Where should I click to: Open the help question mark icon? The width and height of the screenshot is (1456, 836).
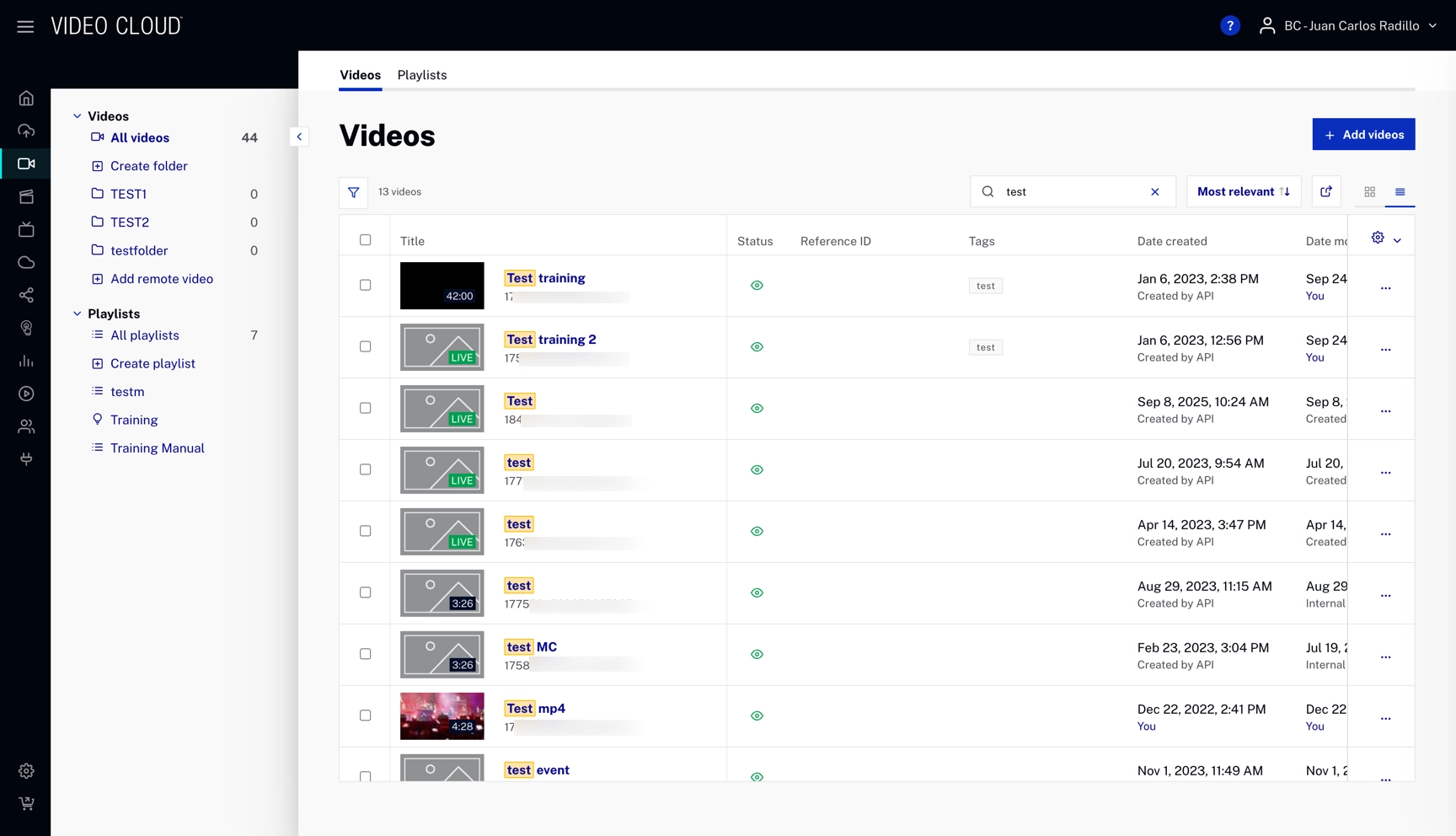click(x=1229, y=26)
